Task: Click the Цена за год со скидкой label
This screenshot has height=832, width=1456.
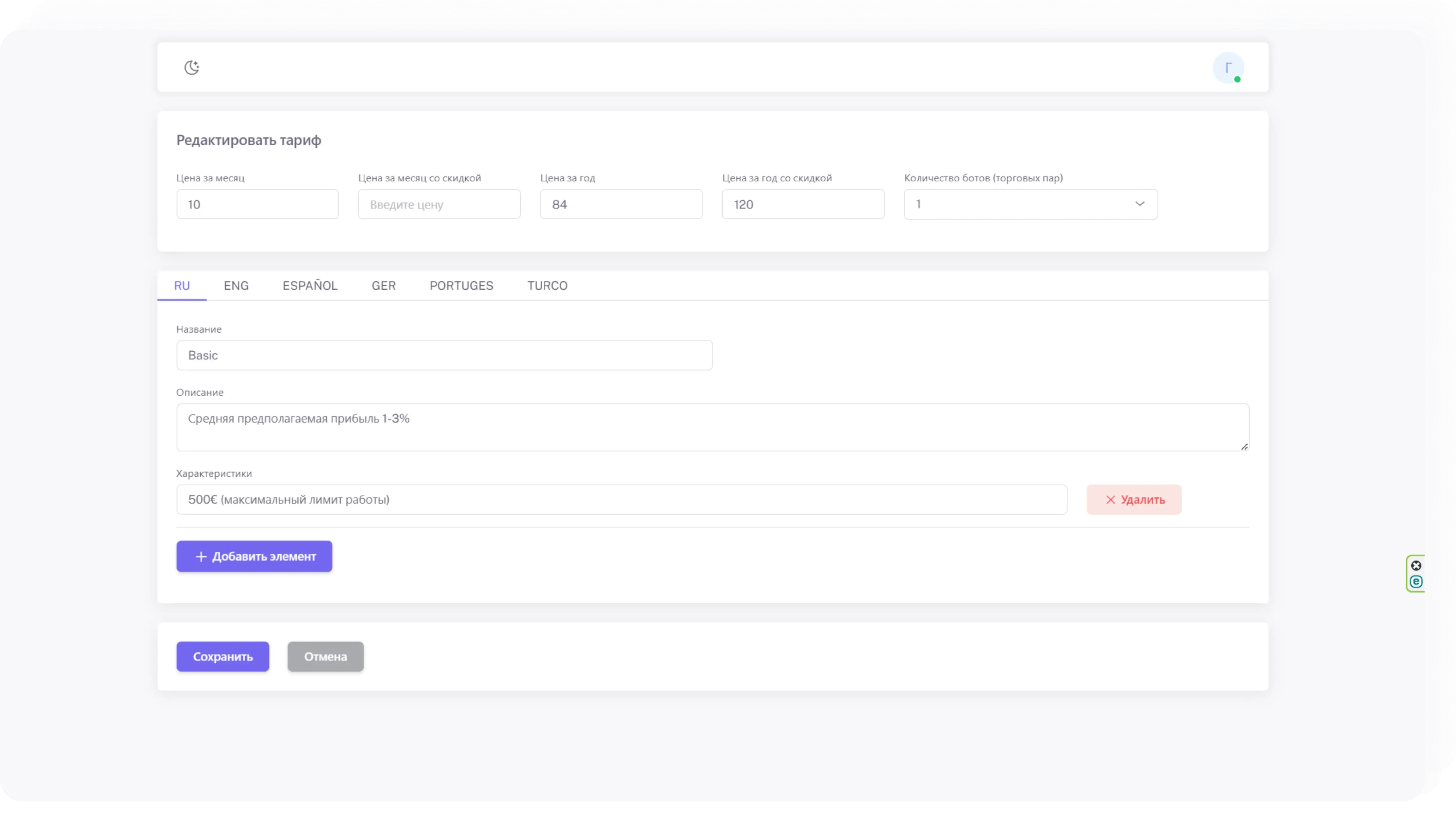Action: [776, 178]
